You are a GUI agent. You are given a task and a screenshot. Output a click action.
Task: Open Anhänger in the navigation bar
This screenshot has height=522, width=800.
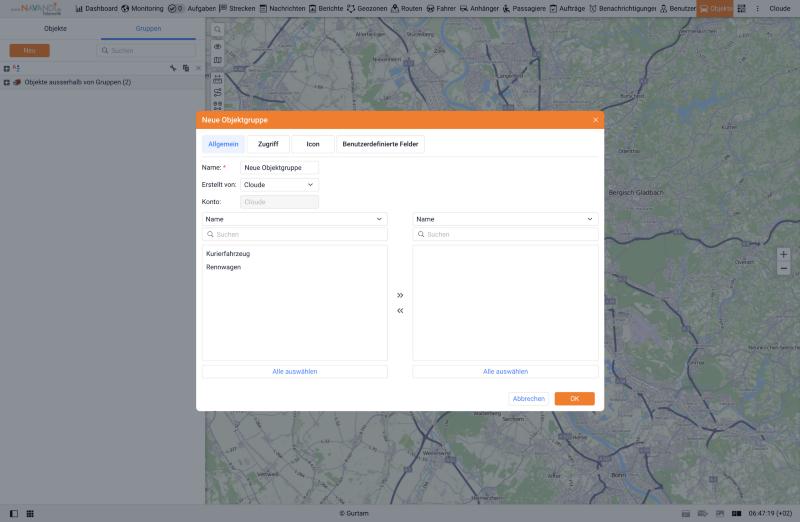tap(479, 9)
